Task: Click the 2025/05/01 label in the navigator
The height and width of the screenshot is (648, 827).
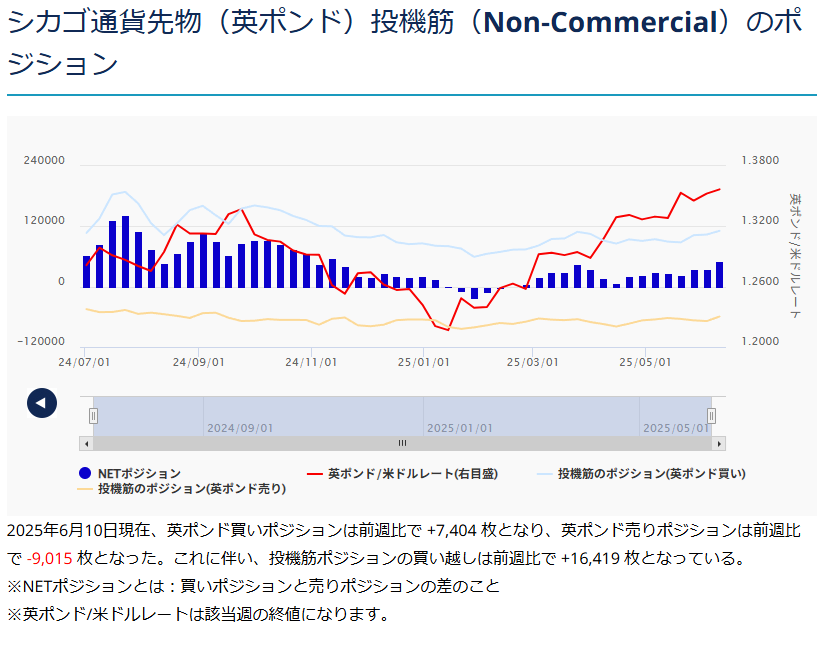Action: click(676, 428)
